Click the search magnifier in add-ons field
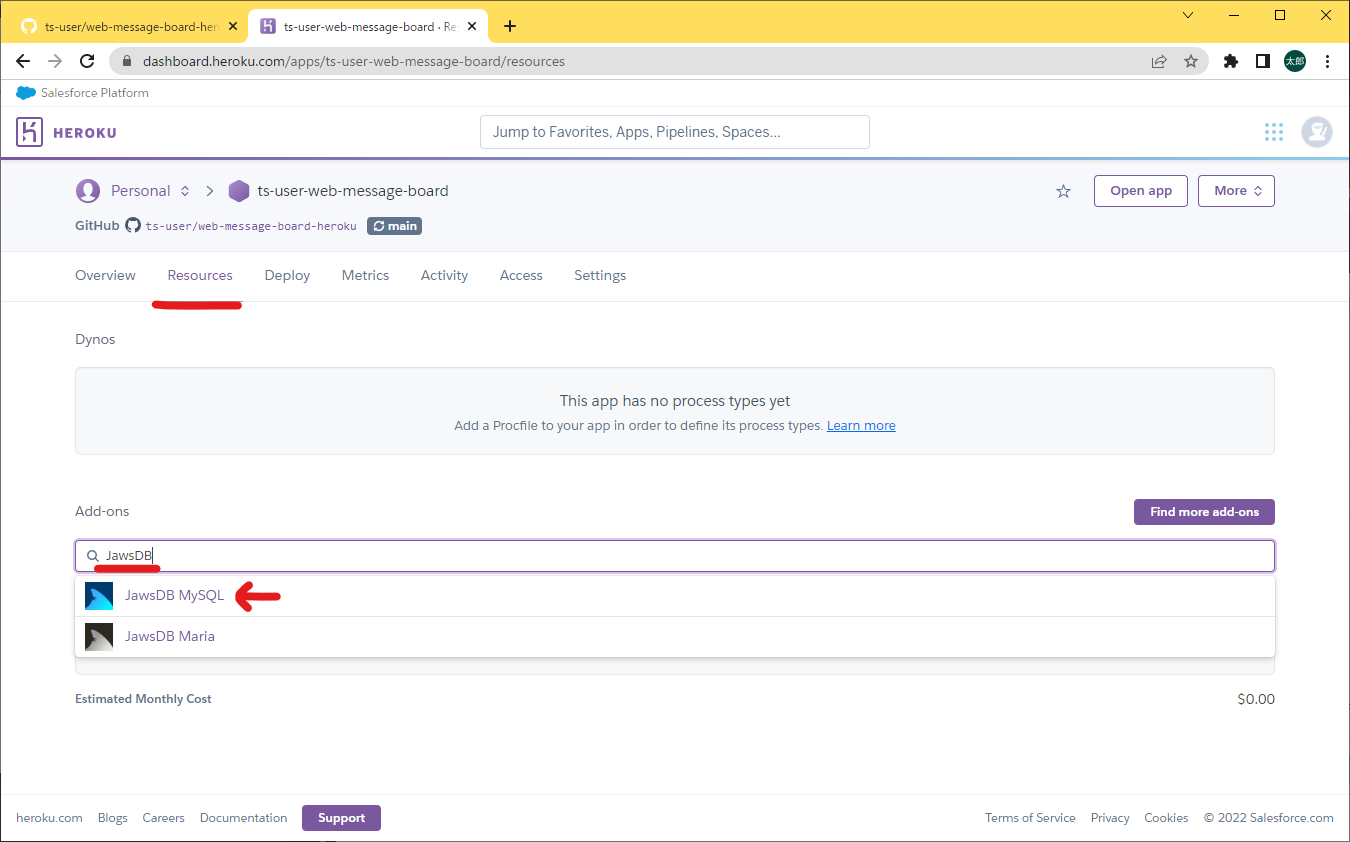The image size is (1350, 842). coord(93,556)
